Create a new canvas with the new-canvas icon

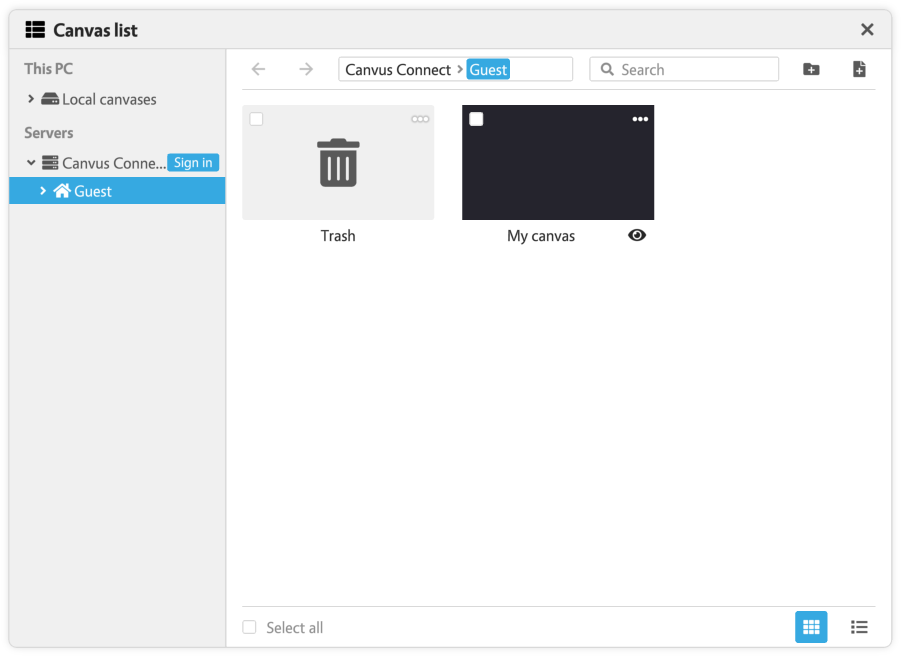point(859,69)
